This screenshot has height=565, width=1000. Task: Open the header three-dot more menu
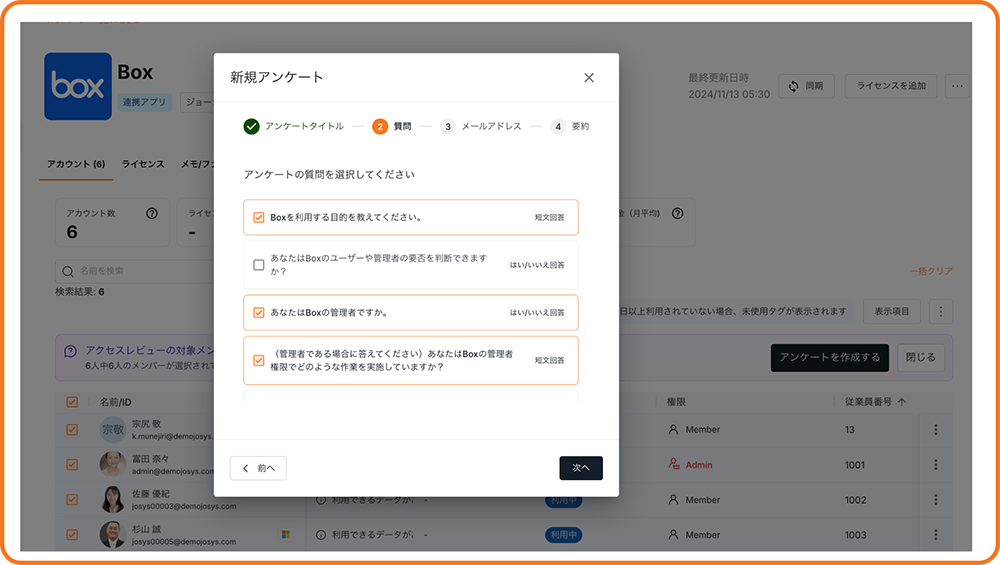(957, 86)
